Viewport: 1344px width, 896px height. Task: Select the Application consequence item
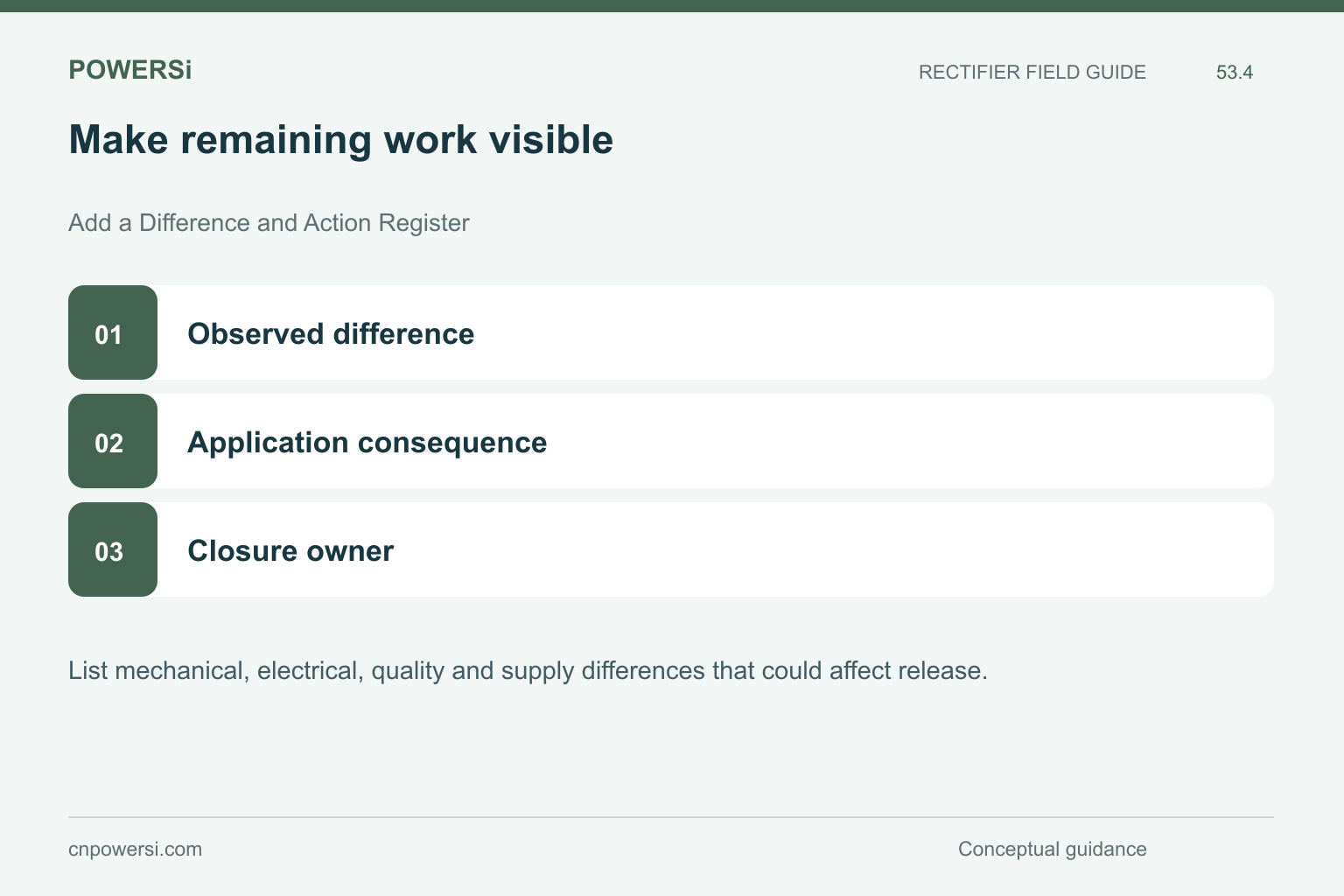(671, 441)
